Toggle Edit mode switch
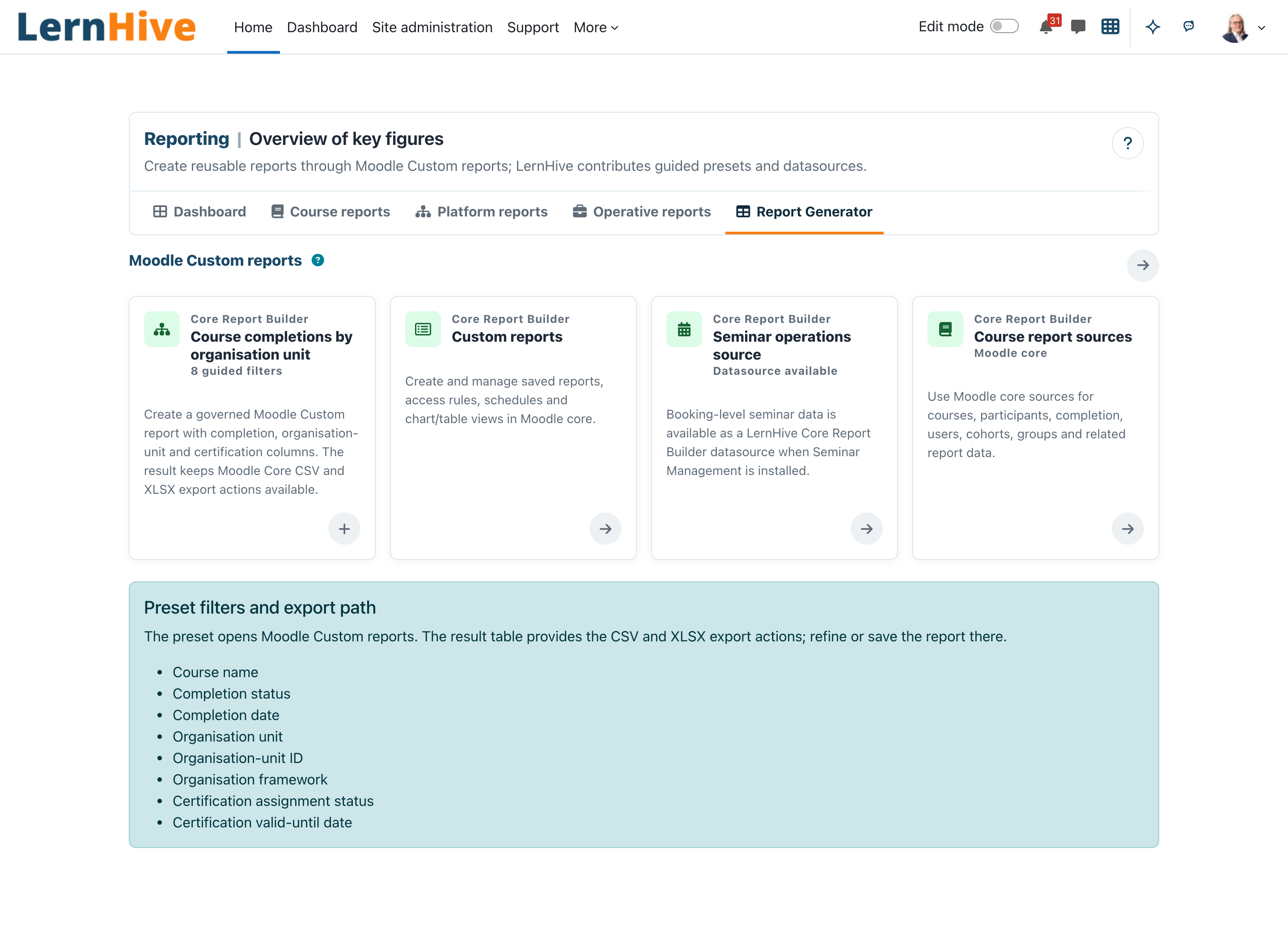1288x941 pixels. [x=1004, y=26]
